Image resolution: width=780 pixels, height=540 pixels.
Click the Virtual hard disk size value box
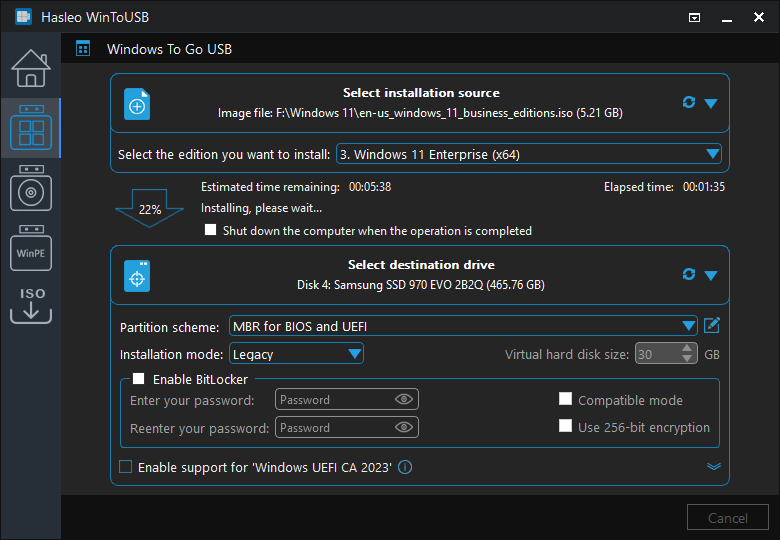coord(658,354)
